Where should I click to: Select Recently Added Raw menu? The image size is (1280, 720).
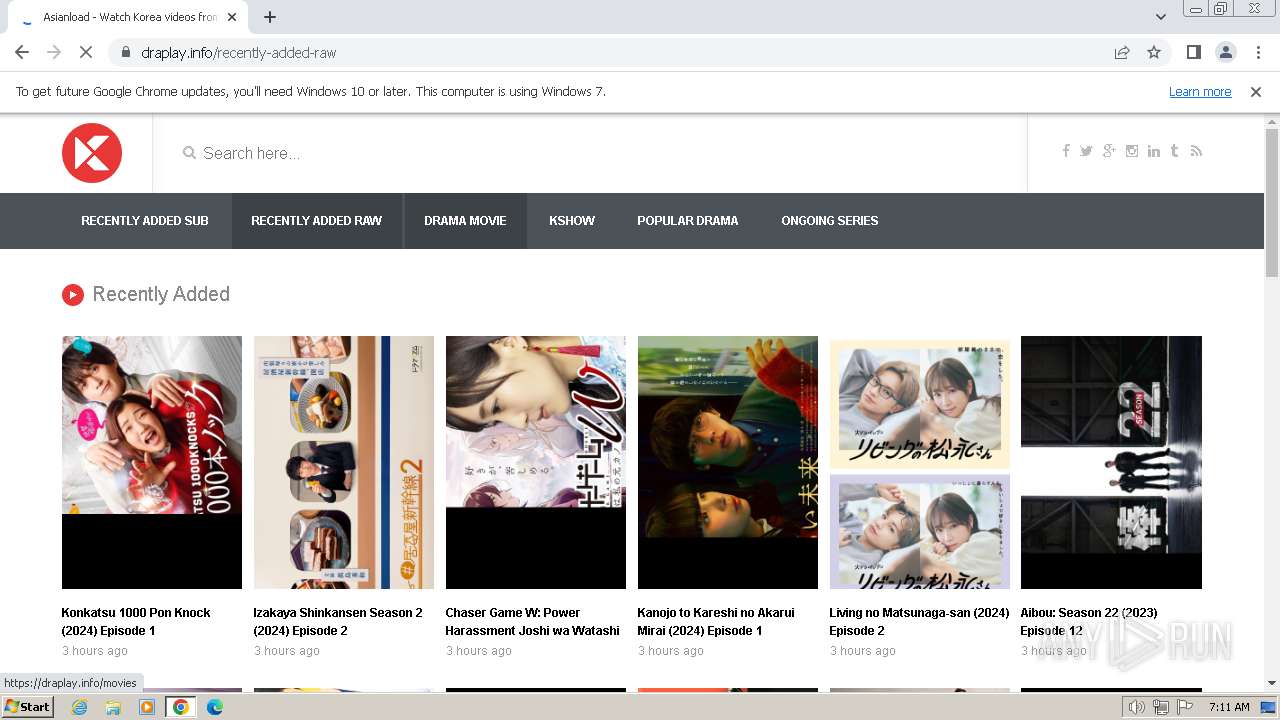[317, 221]
